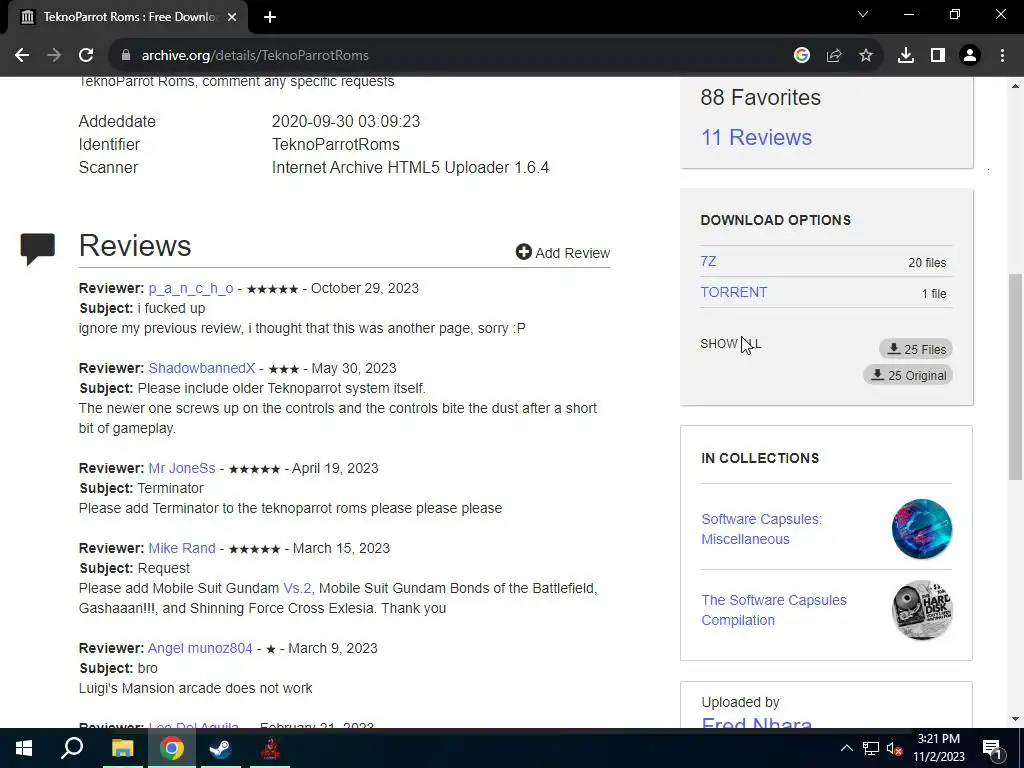1024x768 pixels.
Task: Click the '20 files' count text
Action: click(927, 263)
